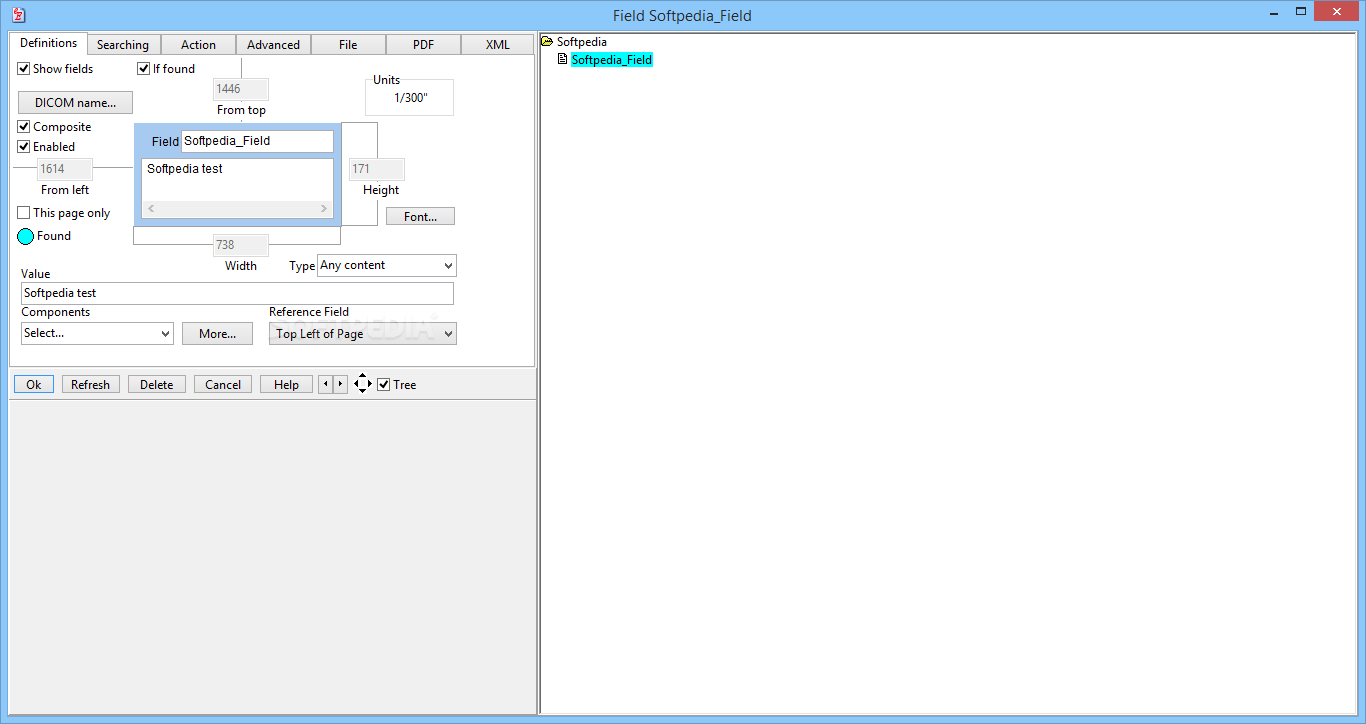1366x724 pixels.
Task: Click the Softpedia folder icon in the tree
Action: pyautogui.click(x=547, y=42)
